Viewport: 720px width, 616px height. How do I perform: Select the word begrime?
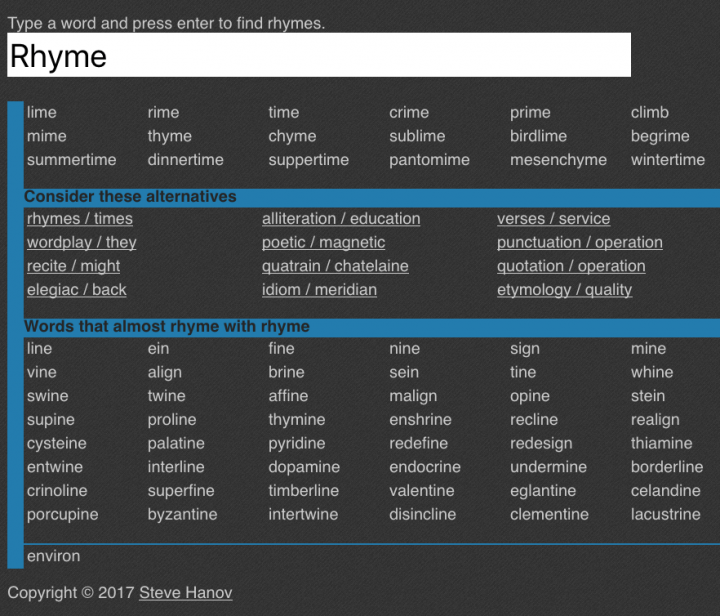660,136
